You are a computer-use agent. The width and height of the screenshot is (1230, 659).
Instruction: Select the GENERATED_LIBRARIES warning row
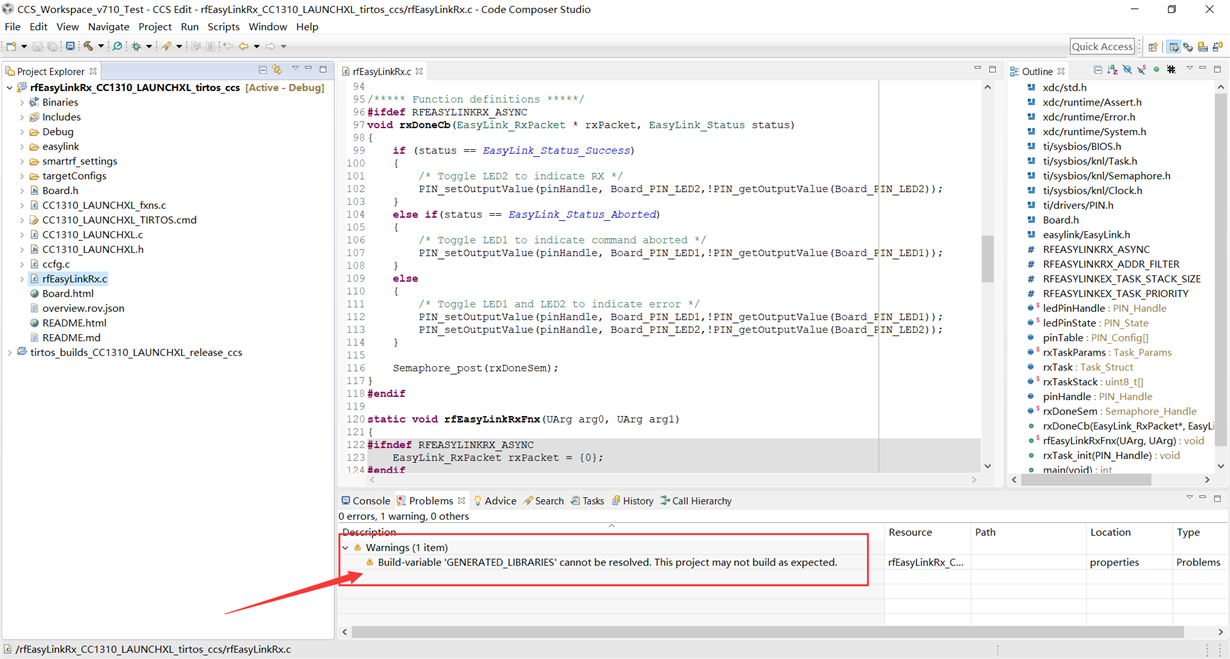[607, 562]
